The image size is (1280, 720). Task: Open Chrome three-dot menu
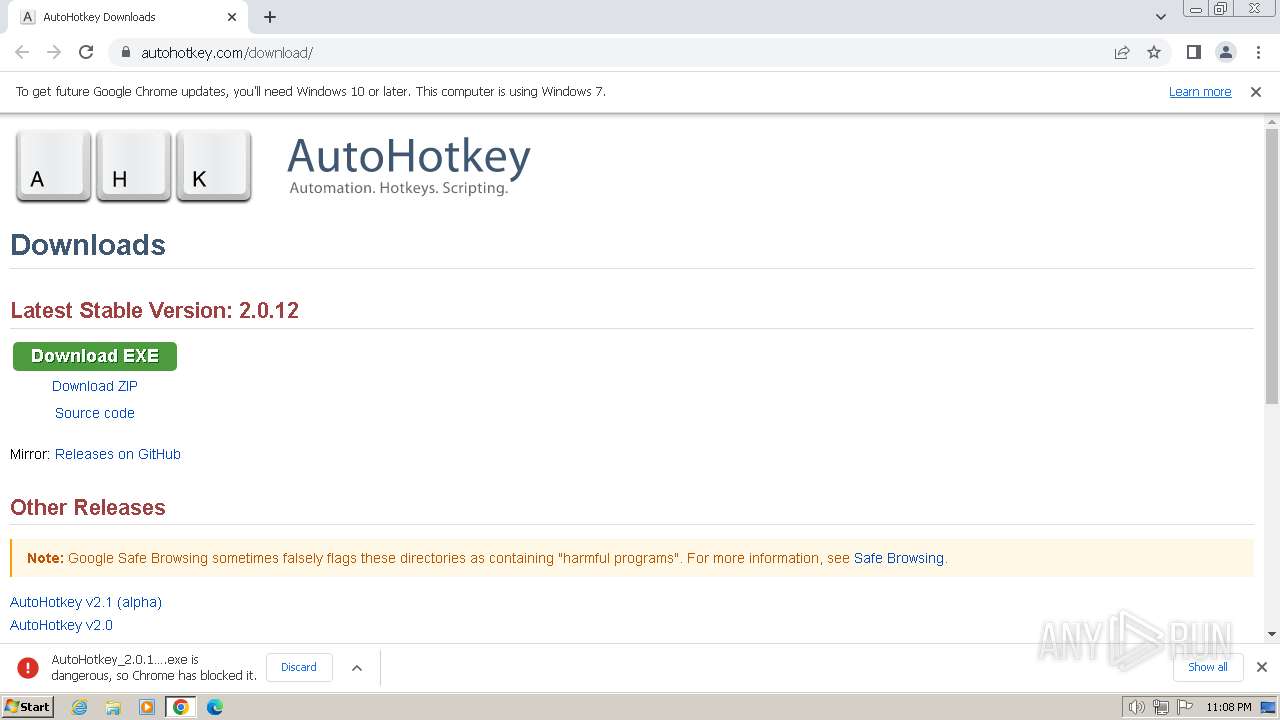click(1258, 52)
